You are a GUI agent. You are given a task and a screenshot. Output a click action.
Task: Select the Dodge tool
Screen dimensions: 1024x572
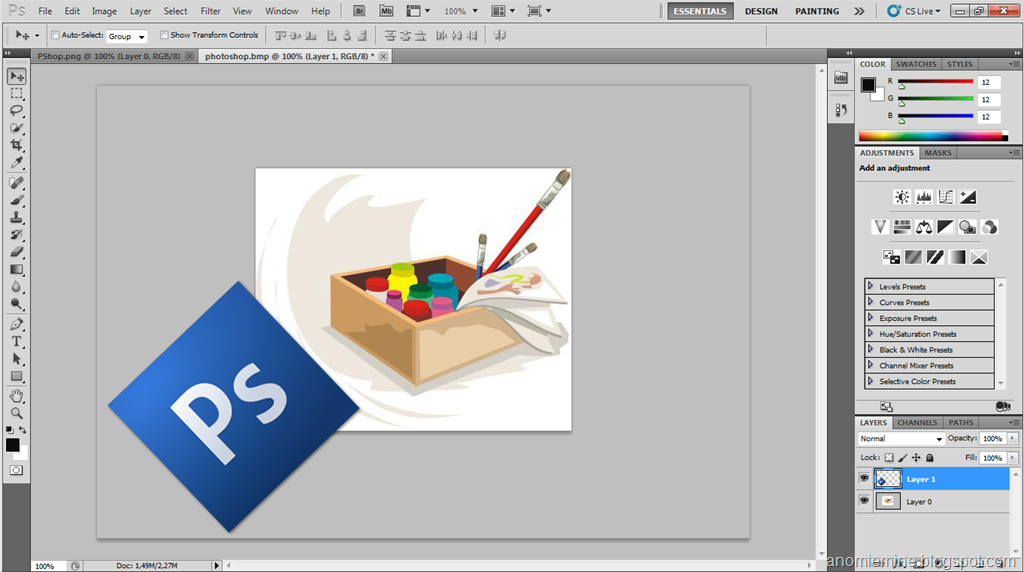point(16,304)
